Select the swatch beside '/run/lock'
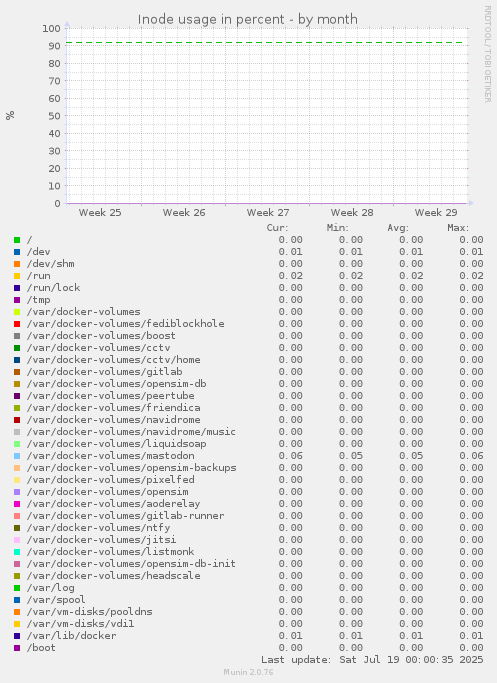Viewport: 497px width, 683px height. click(17, 288)
